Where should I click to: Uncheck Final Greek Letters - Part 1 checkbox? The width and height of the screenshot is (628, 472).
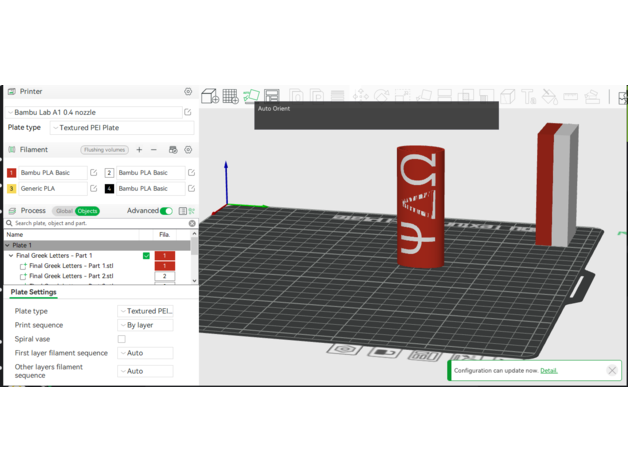(x=146, y=256)
